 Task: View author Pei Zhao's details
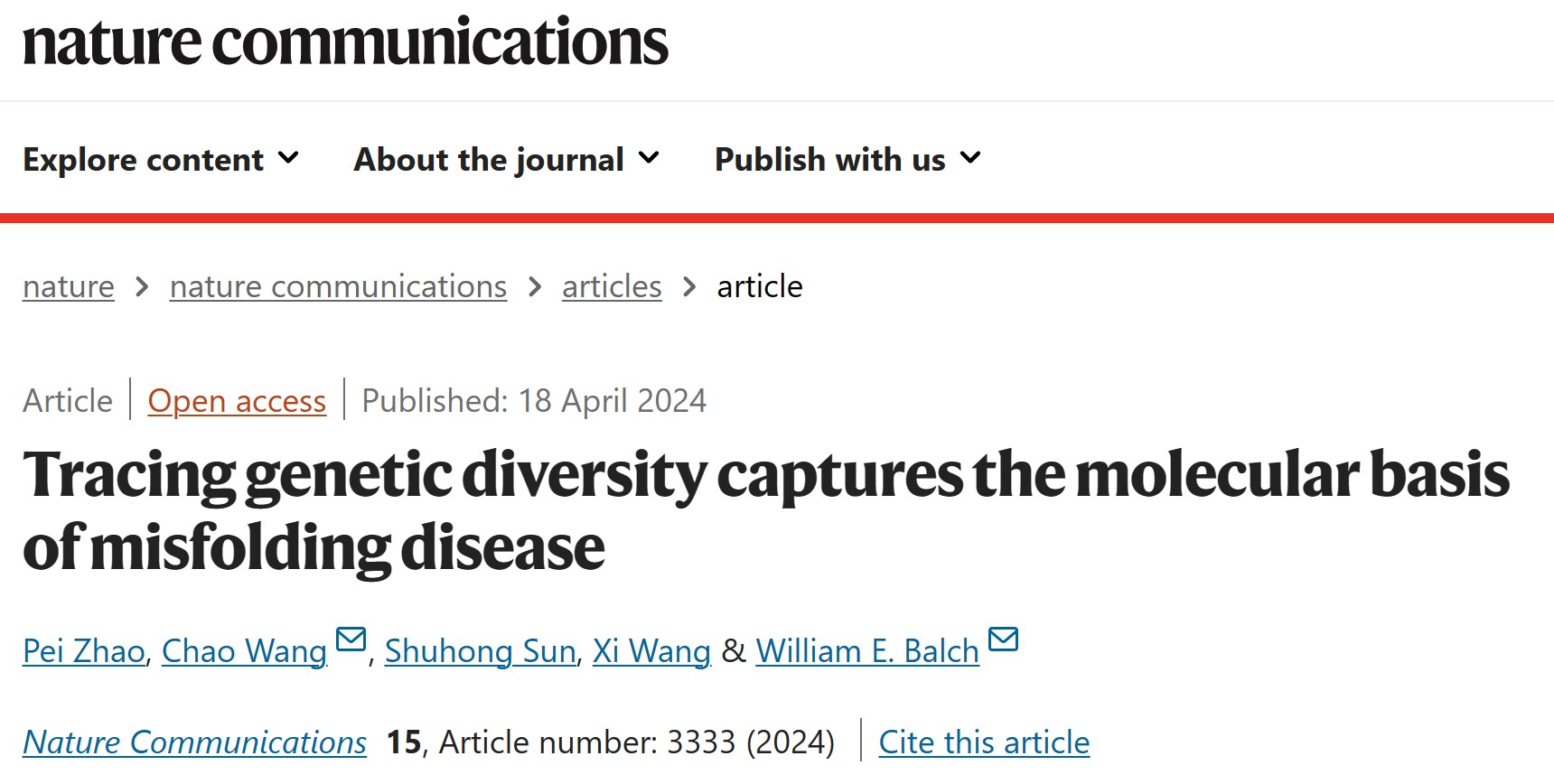84,650
